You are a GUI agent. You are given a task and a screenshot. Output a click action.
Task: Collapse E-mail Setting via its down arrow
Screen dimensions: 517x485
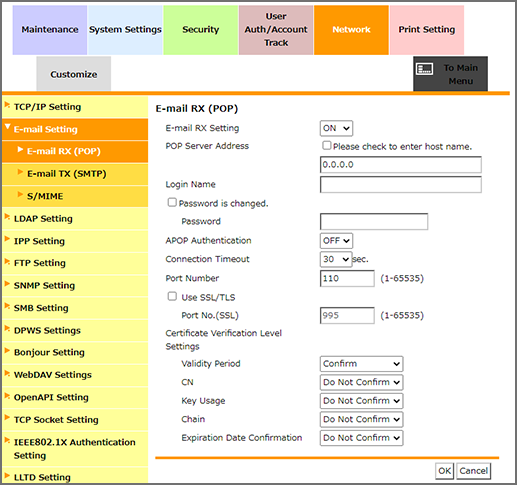point(8,127)
